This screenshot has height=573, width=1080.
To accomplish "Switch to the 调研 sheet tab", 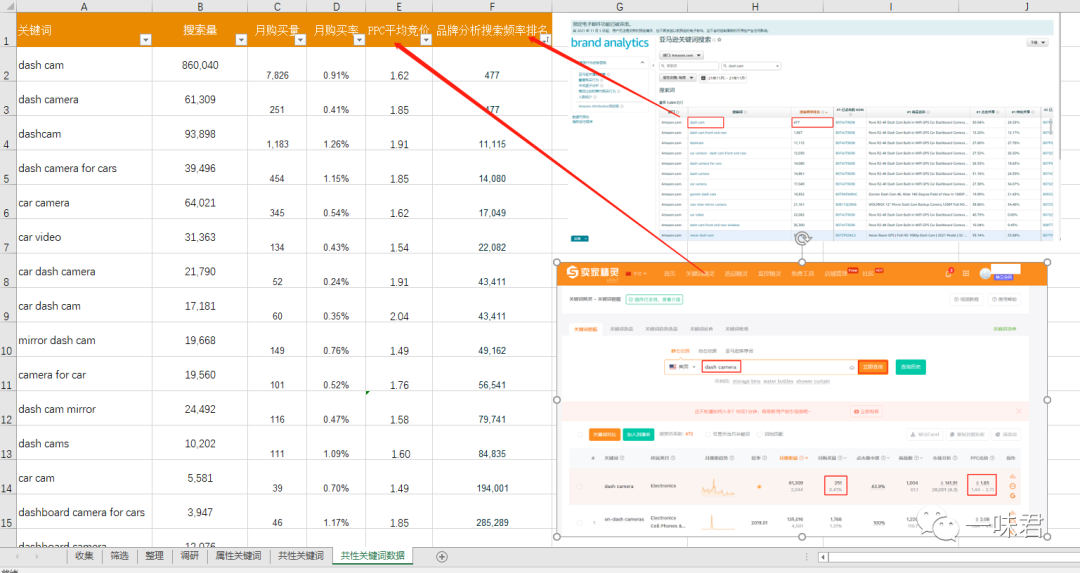I will tap(189, 556).
